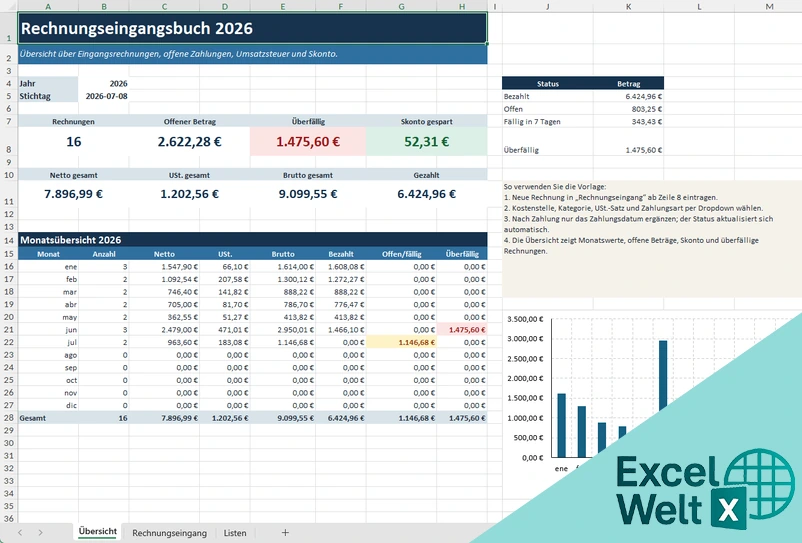The width and height of the screenshot is (802, 543).
Task: Click the tallest chart bar for June
Action: tap(663, 375)
